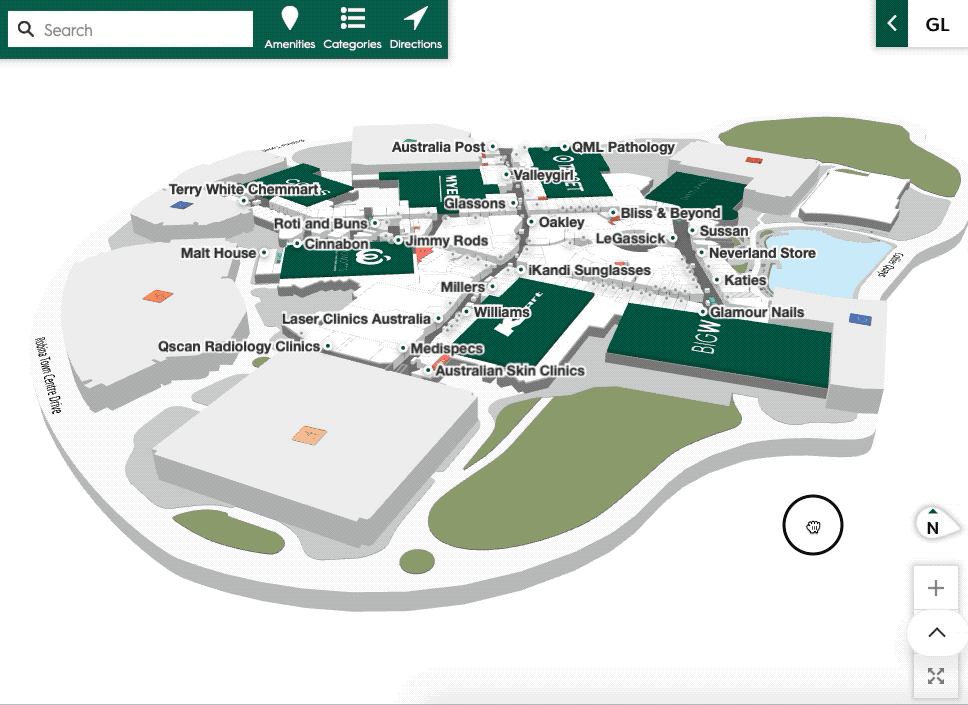This screenshot has width=968, height=705.
Task: Collapse the floor selector with the left chevron
Action: tap(891, 23)
